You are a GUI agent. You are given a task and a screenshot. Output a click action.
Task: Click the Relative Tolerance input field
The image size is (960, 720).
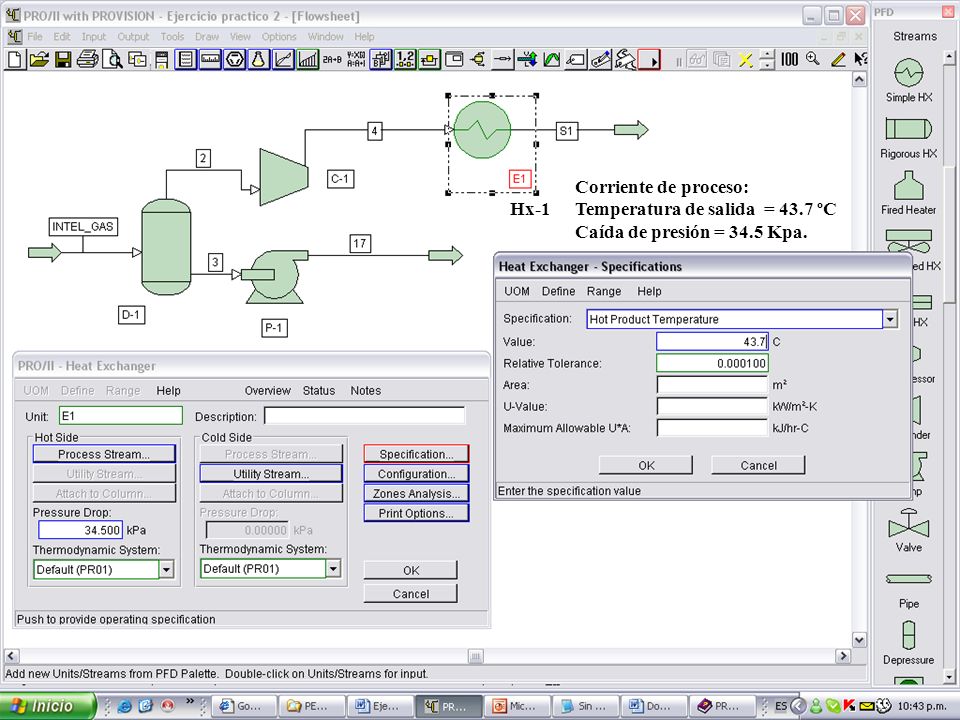pos(712,364)
